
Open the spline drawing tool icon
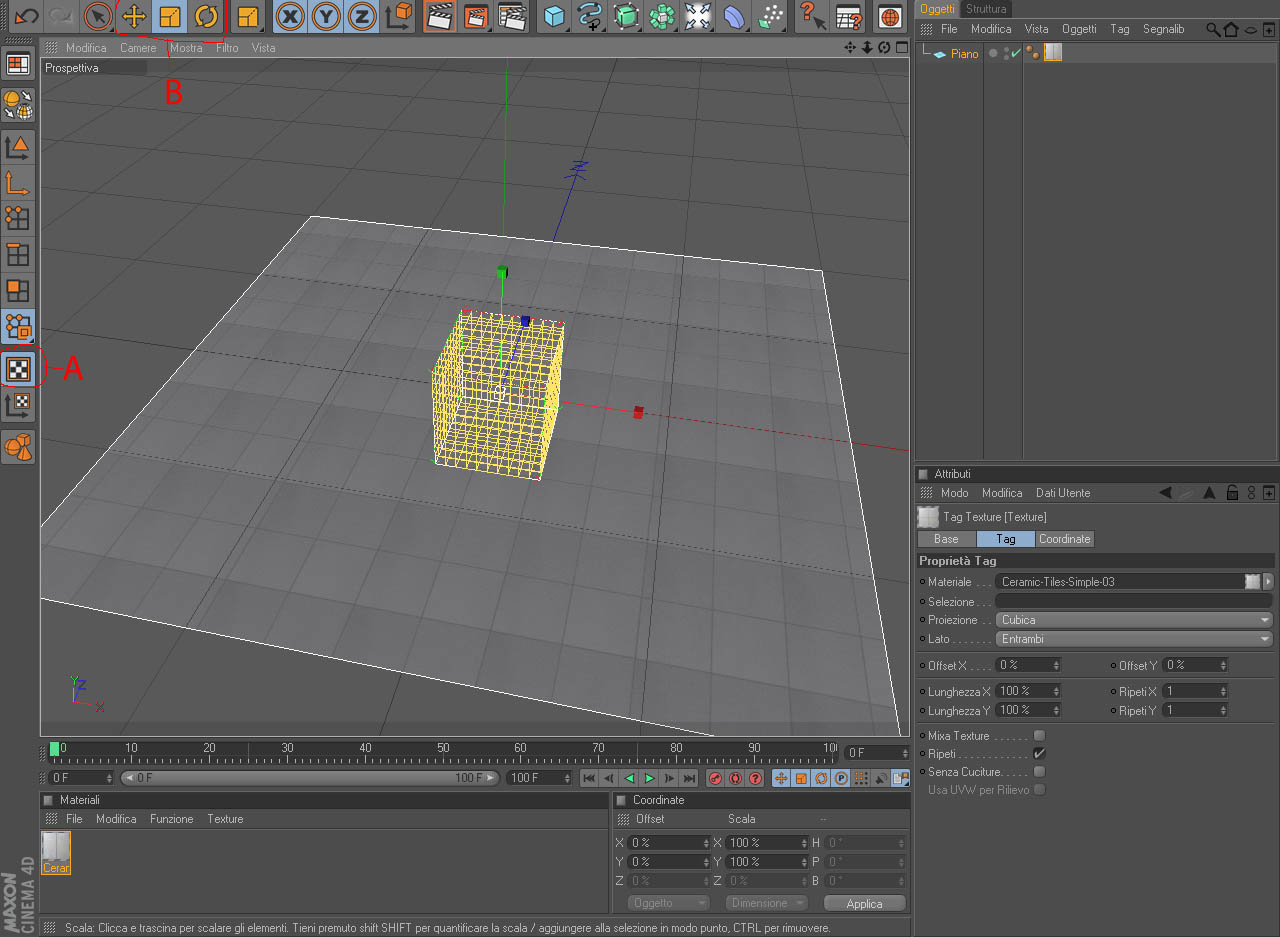590,16
